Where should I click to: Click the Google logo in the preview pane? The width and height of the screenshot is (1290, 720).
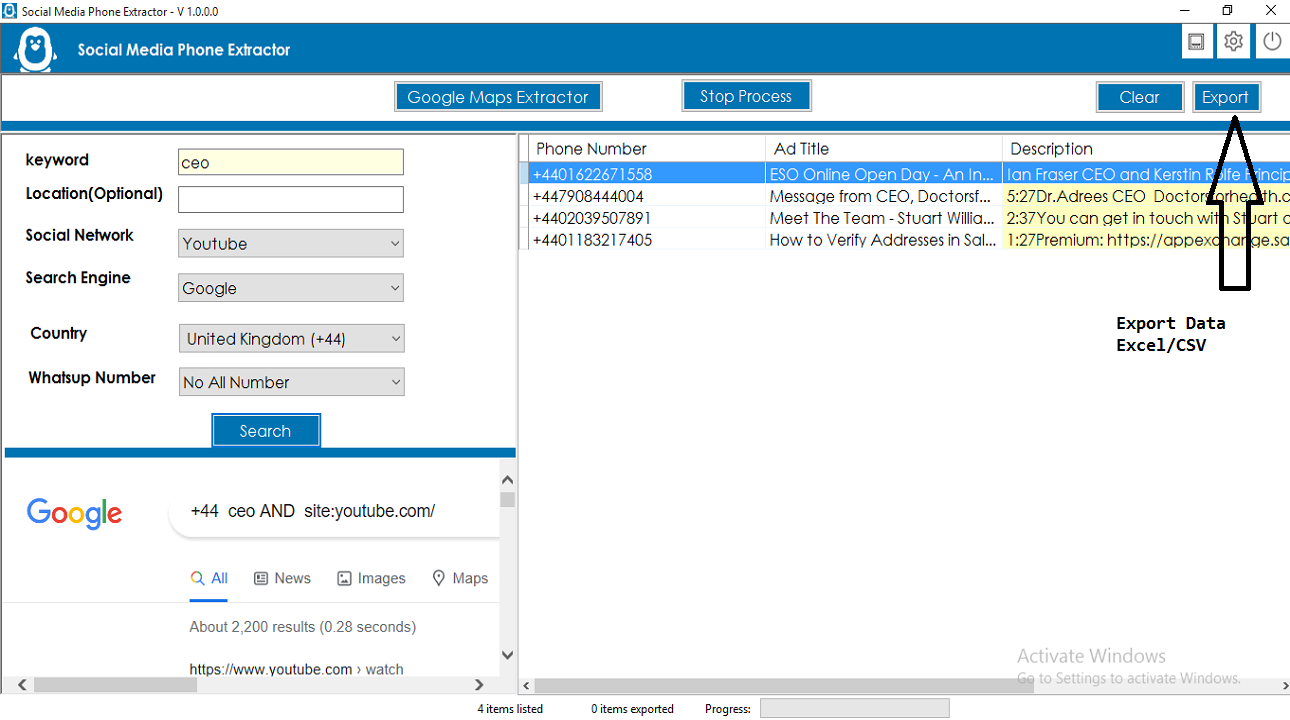pyautogui.click(x=74, y=513)
